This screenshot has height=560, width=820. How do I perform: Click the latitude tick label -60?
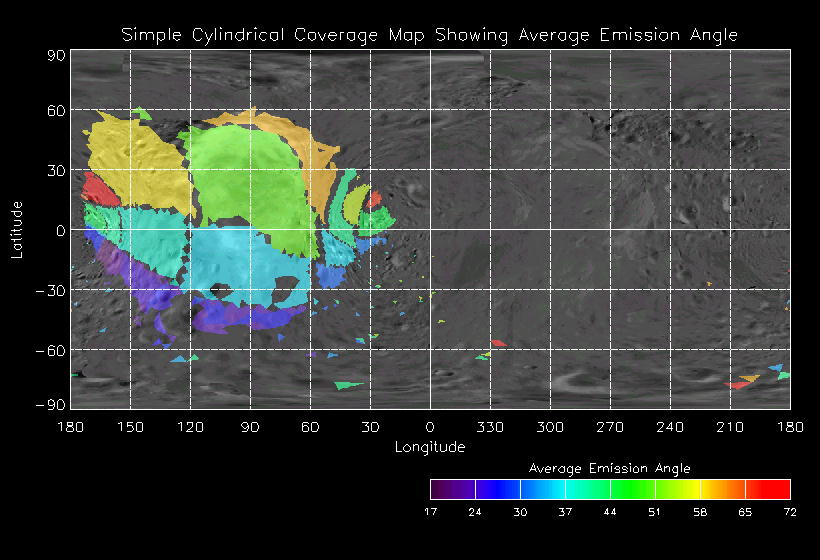[52, 350]
